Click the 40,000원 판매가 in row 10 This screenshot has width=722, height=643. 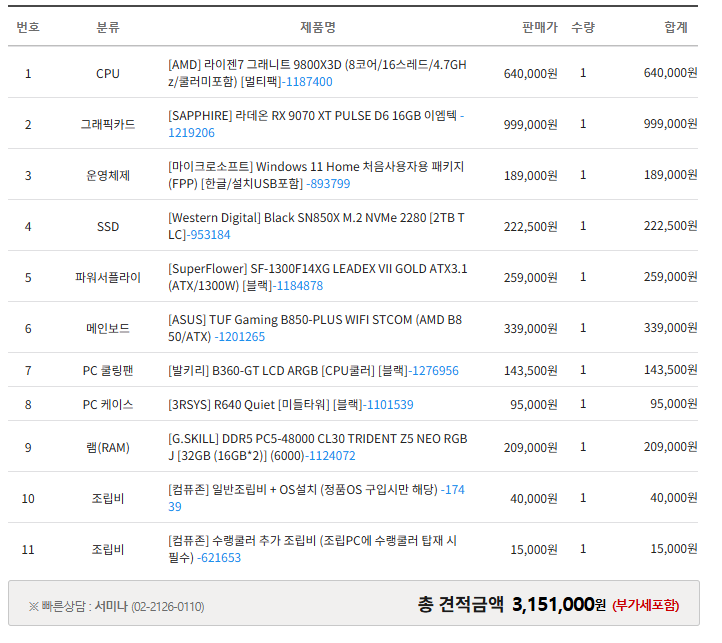tap(534, 499)
